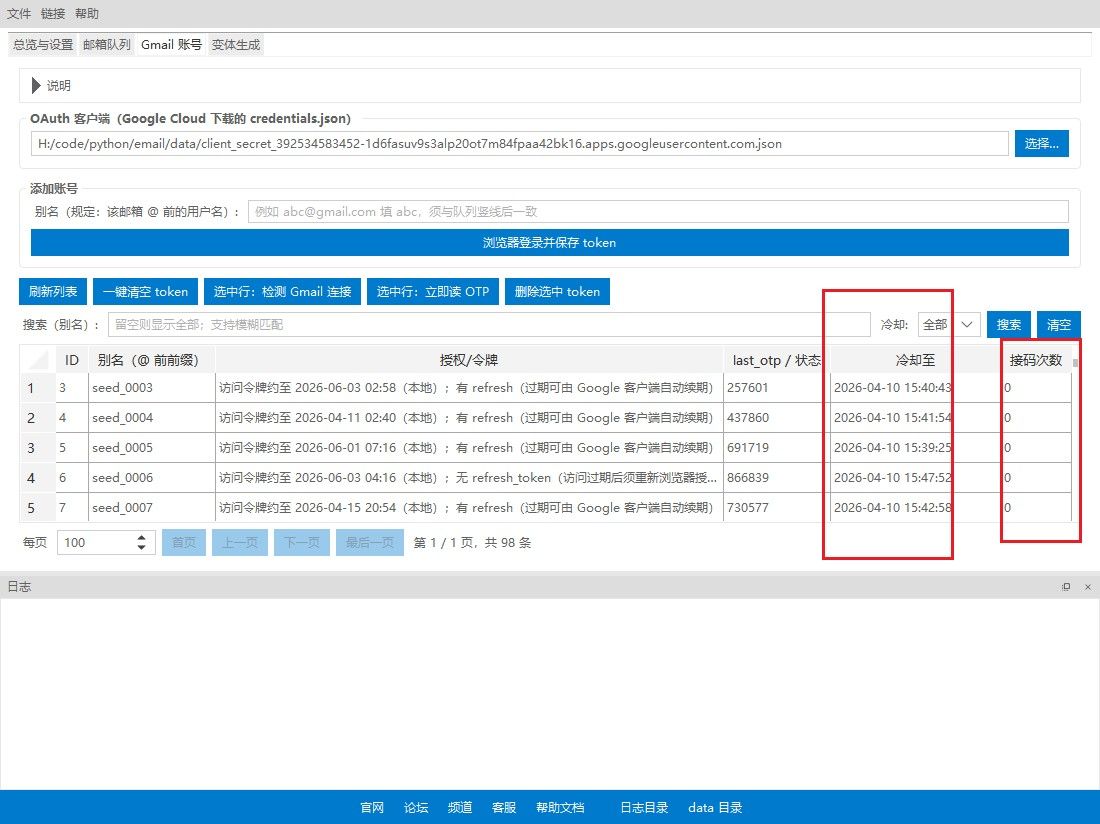The image size is (1100, 824).
Task: Switch to the 变体生成 tab
Action: pyautogui.click(x=236, y=45)
